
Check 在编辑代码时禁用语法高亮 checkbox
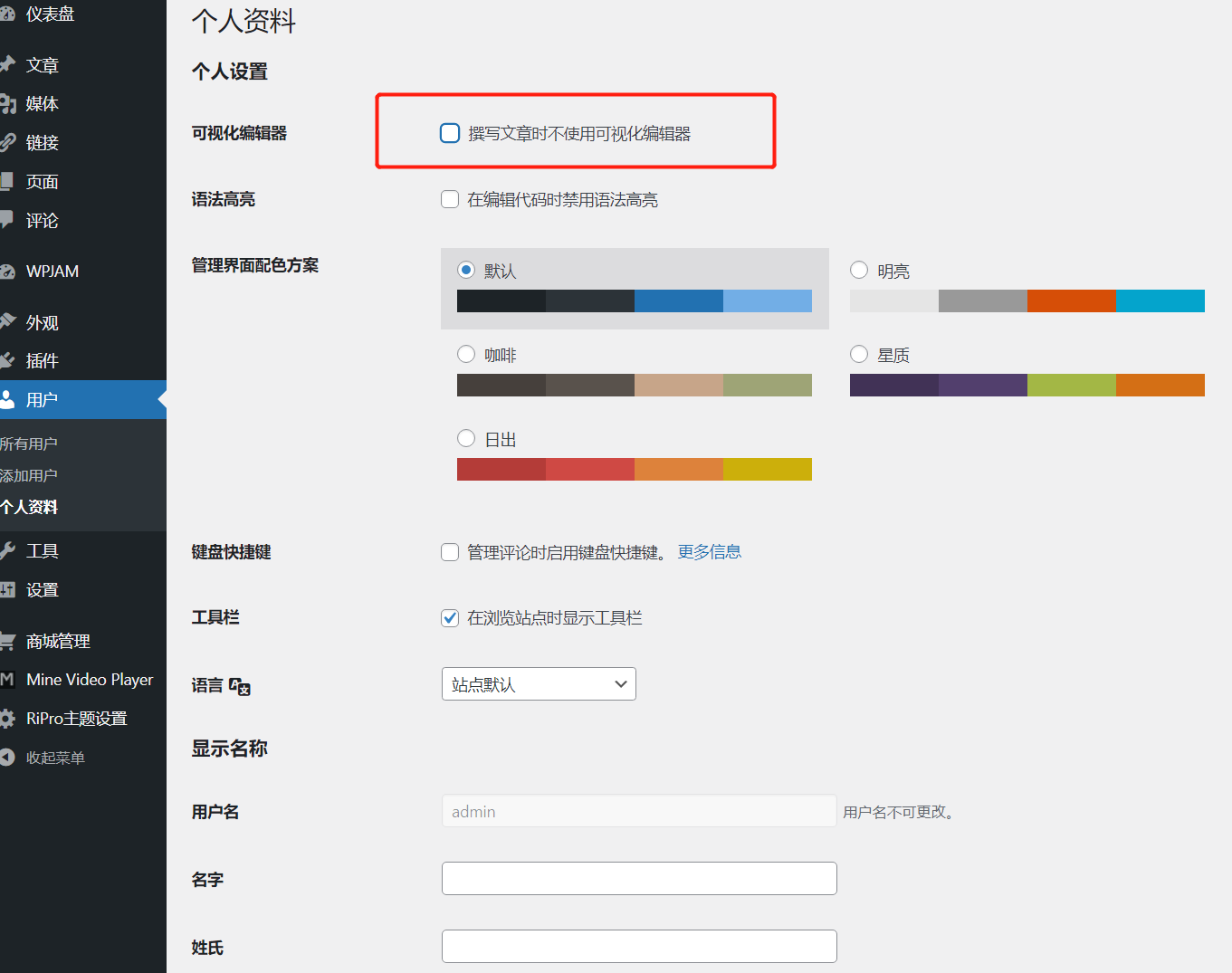450,199
